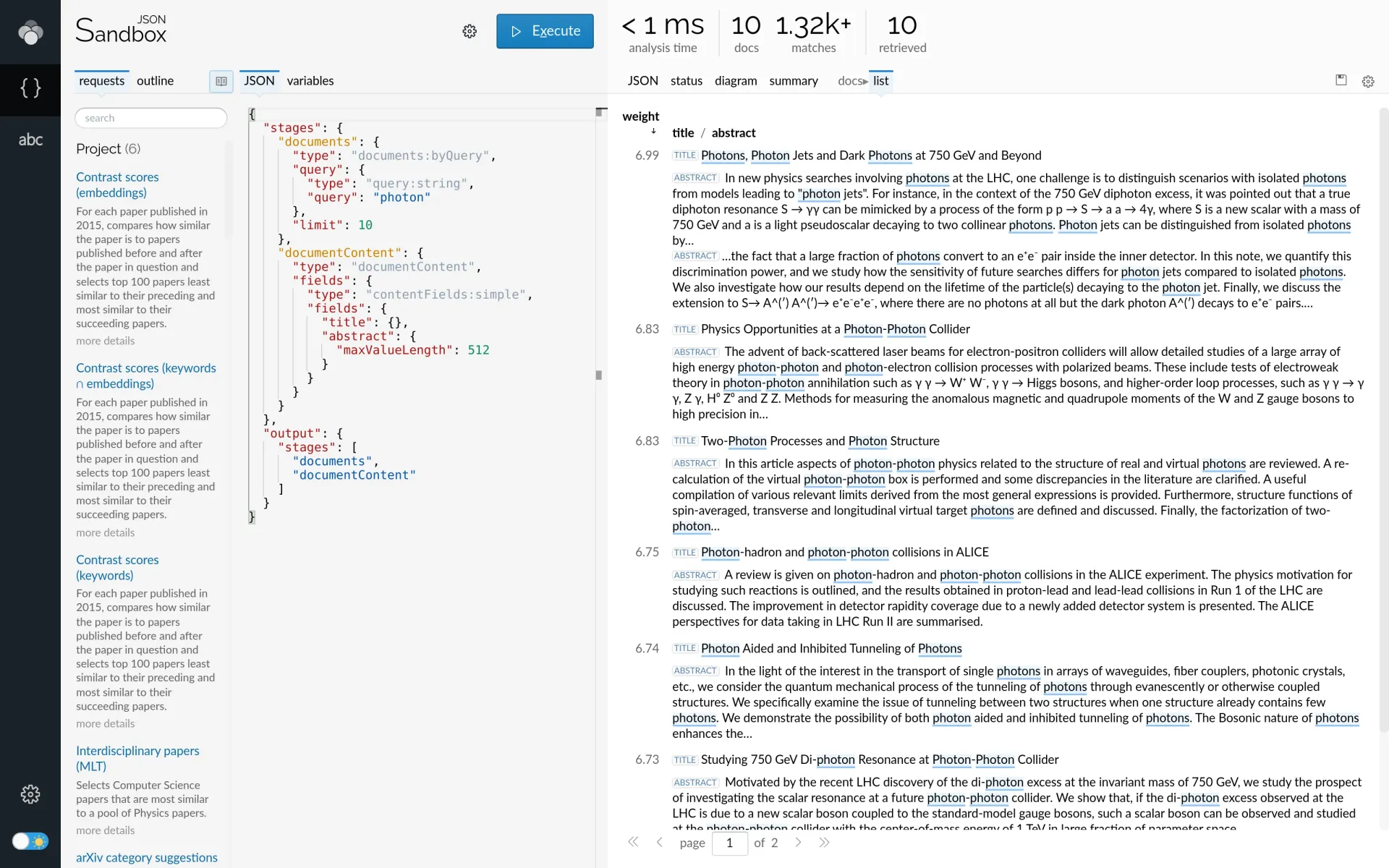Select the JSON editor tab
1389x868 pixels.
pos(259,80)
